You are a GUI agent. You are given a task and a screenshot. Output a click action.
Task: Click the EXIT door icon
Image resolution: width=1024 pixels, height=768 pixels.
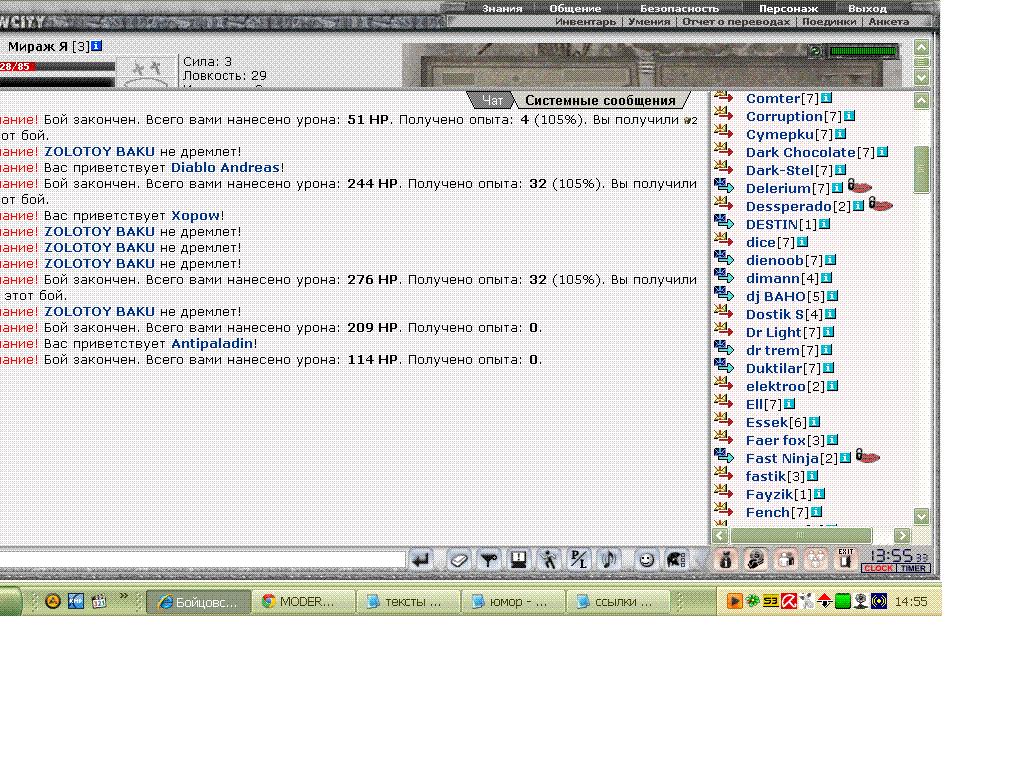coord(846,559)
